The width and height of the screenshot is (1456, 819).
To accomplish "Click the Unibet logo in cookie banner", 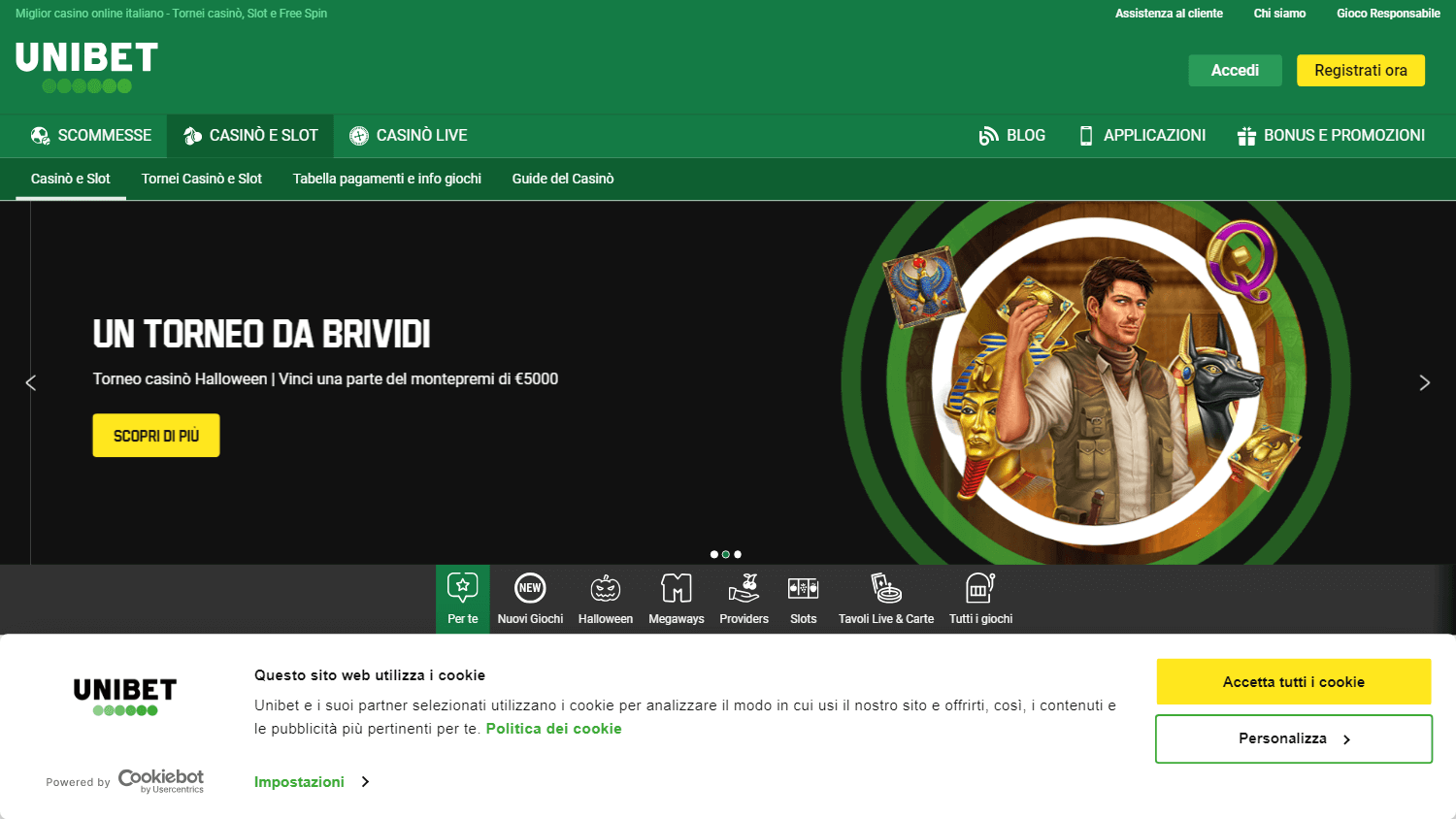I will 125,697.
